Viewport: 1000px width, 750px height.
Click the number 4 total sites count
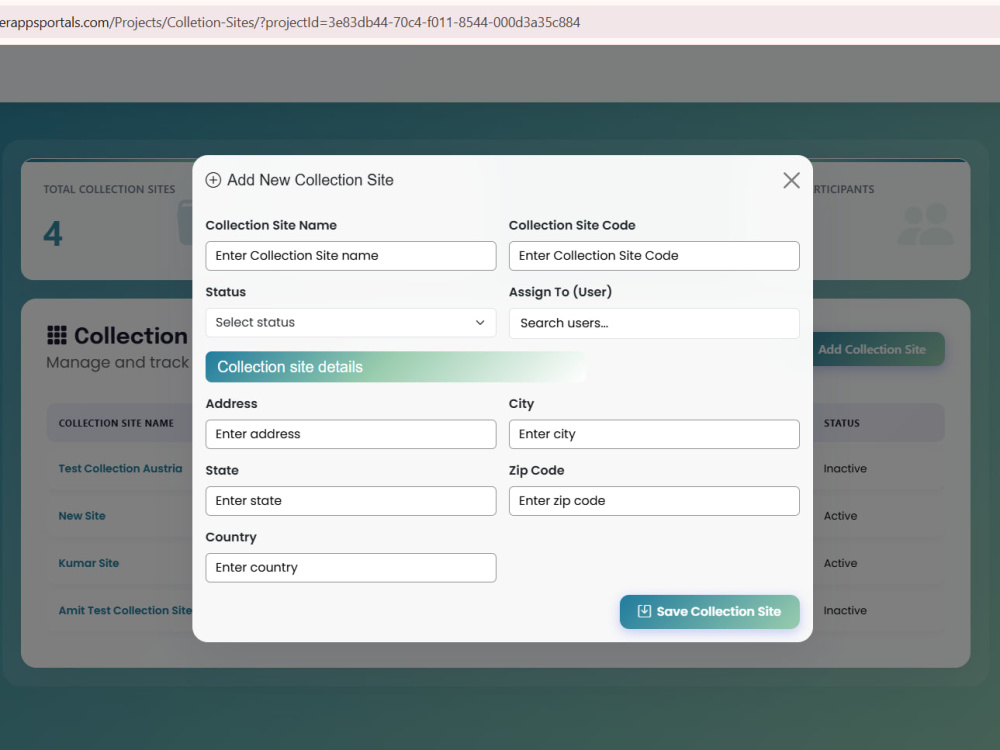(x=53, y=233)
